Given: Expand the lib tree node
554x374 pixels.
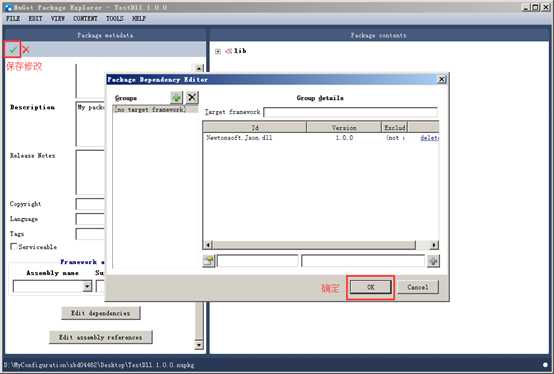Looking at the screenshot, I should point(218,52).
